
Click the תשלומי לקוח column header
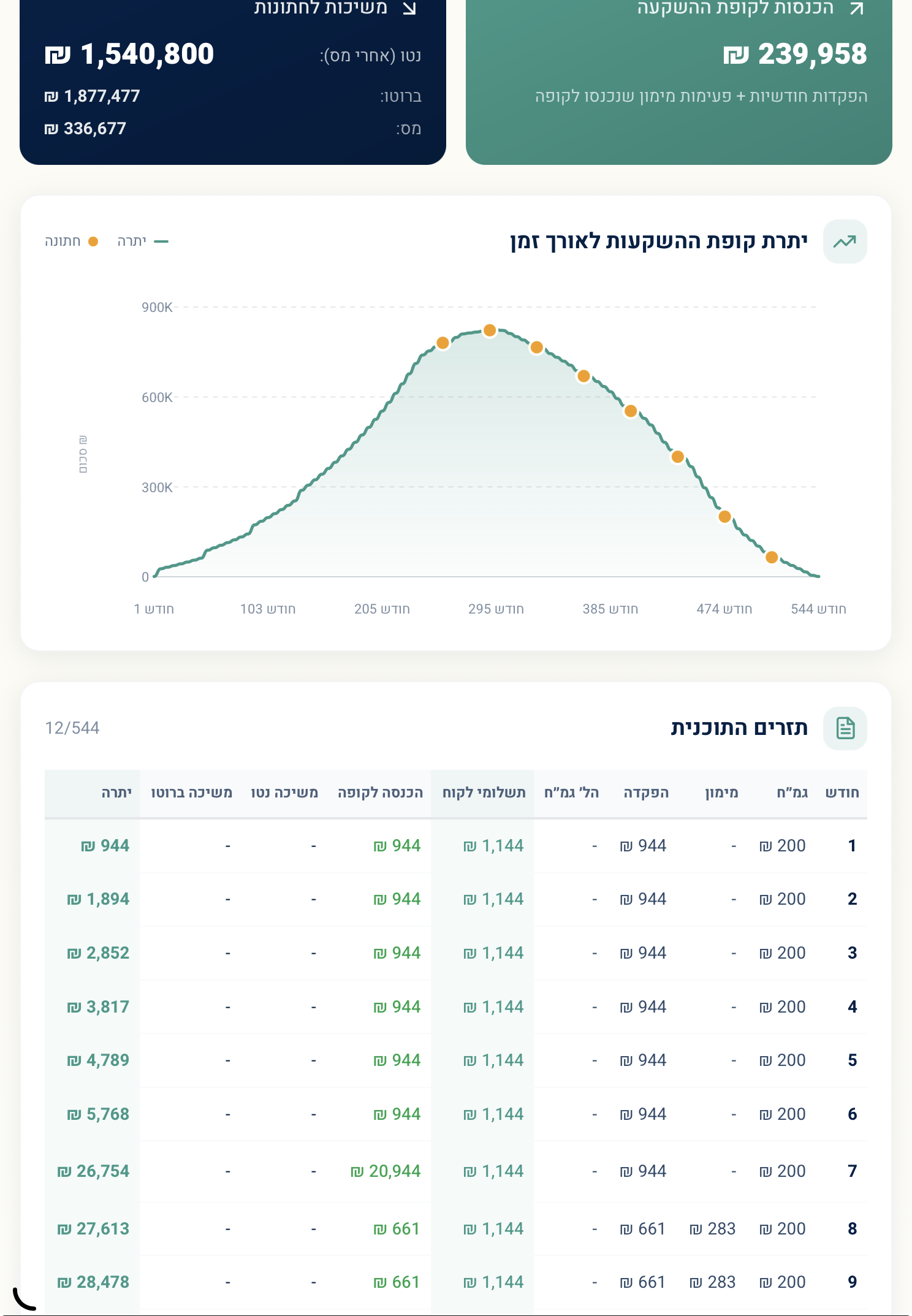[484, 793]
